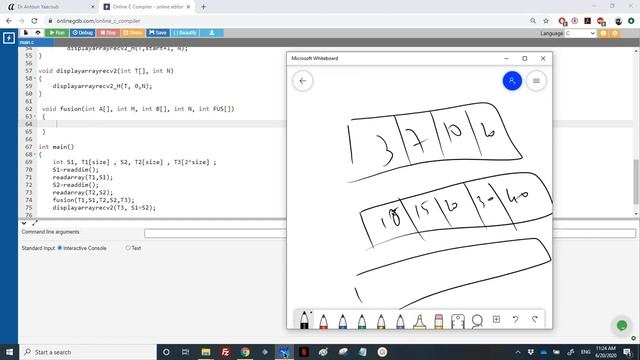Image resolution: width=640 pixels, height=360 pixels.
Task: Click the zoom magnifier icon in the address bar
Action: (x=533, y=21)
